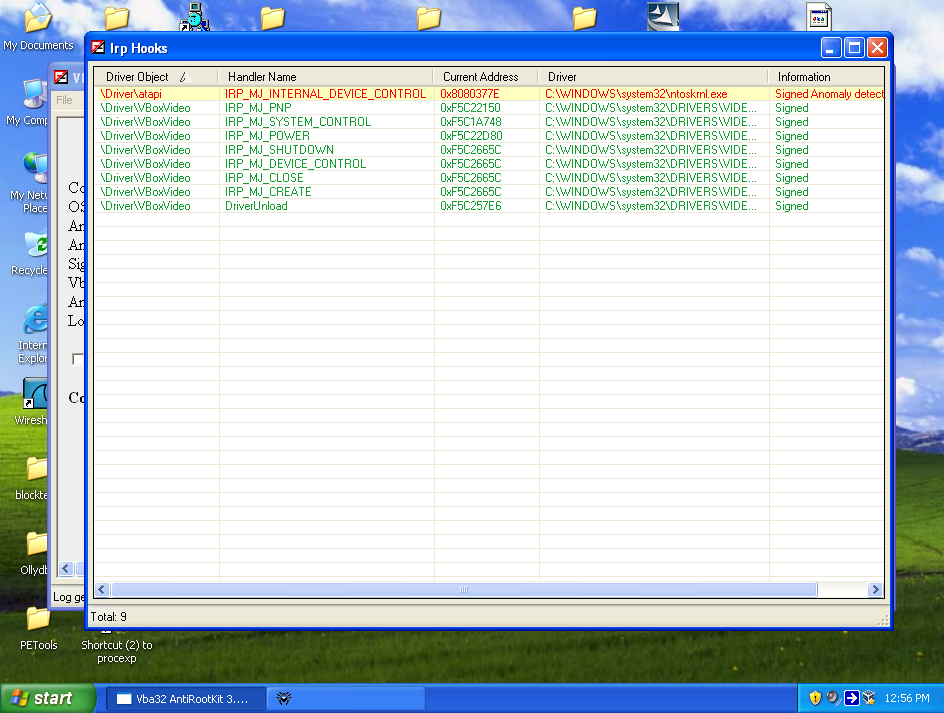Open the PETools folder icon
The height and width of the screenshot is (713, 944).
pos(39,628)
